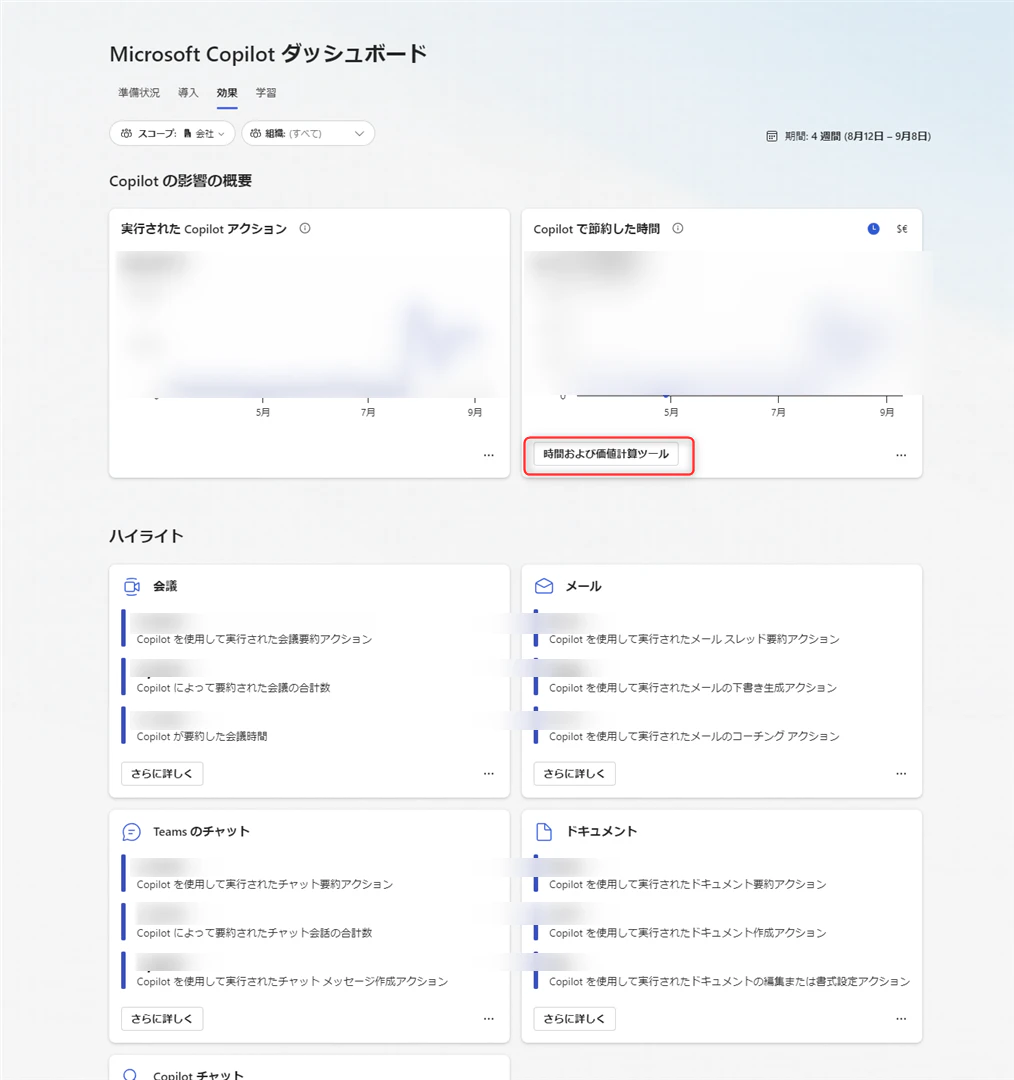Open the 組織 (すべて) dropdown
Screen dimensions: 1014x1080
click(x=308, y=134)
